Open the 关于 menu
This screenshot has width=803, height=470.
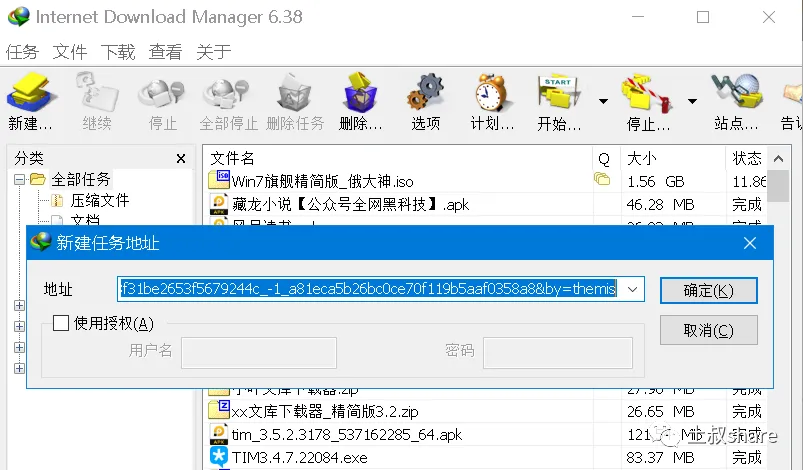[x=214, y=52]
